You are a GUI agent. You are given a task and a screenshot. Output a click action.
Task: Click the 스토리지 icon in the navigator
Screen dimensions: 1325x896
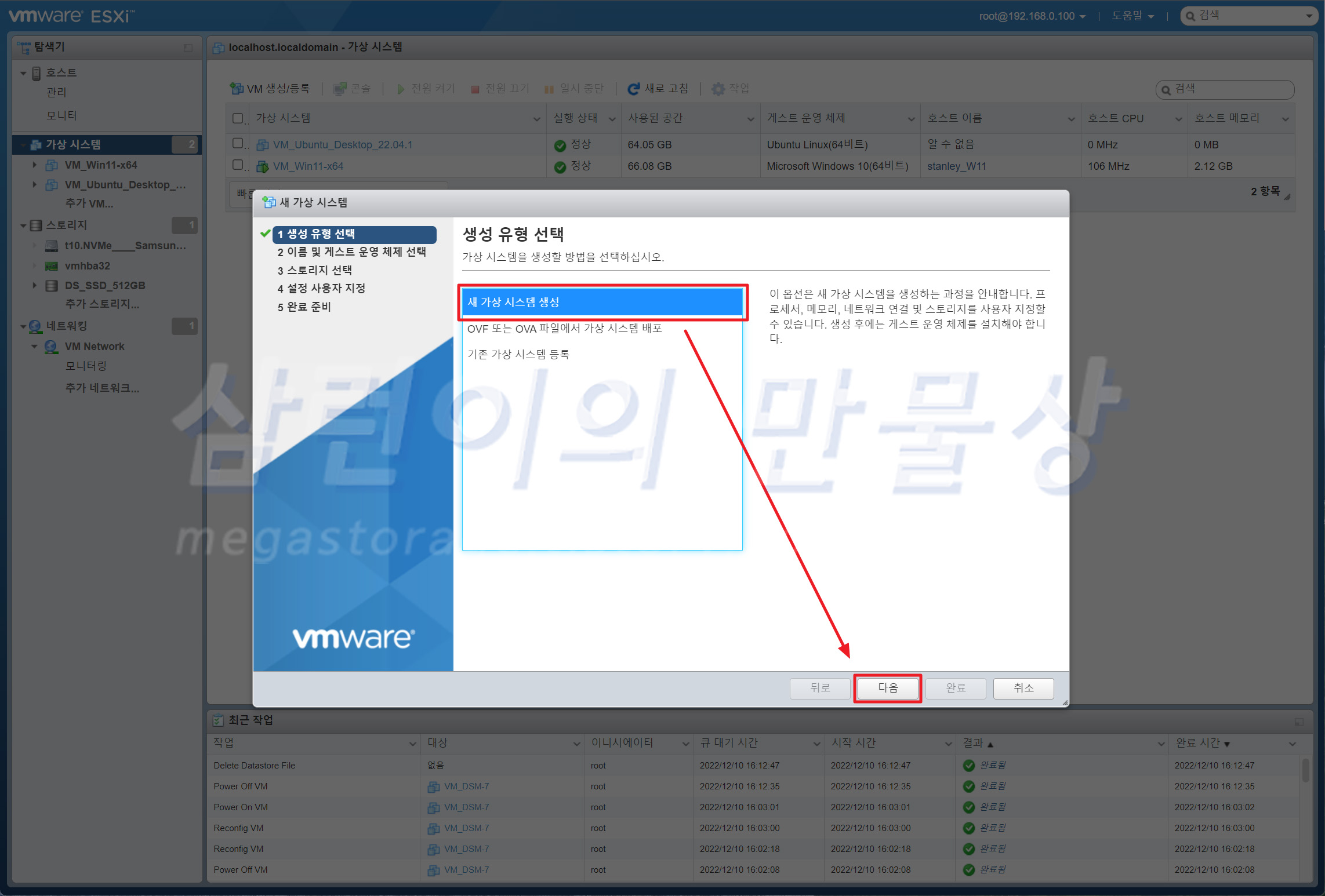coord(36,225)
